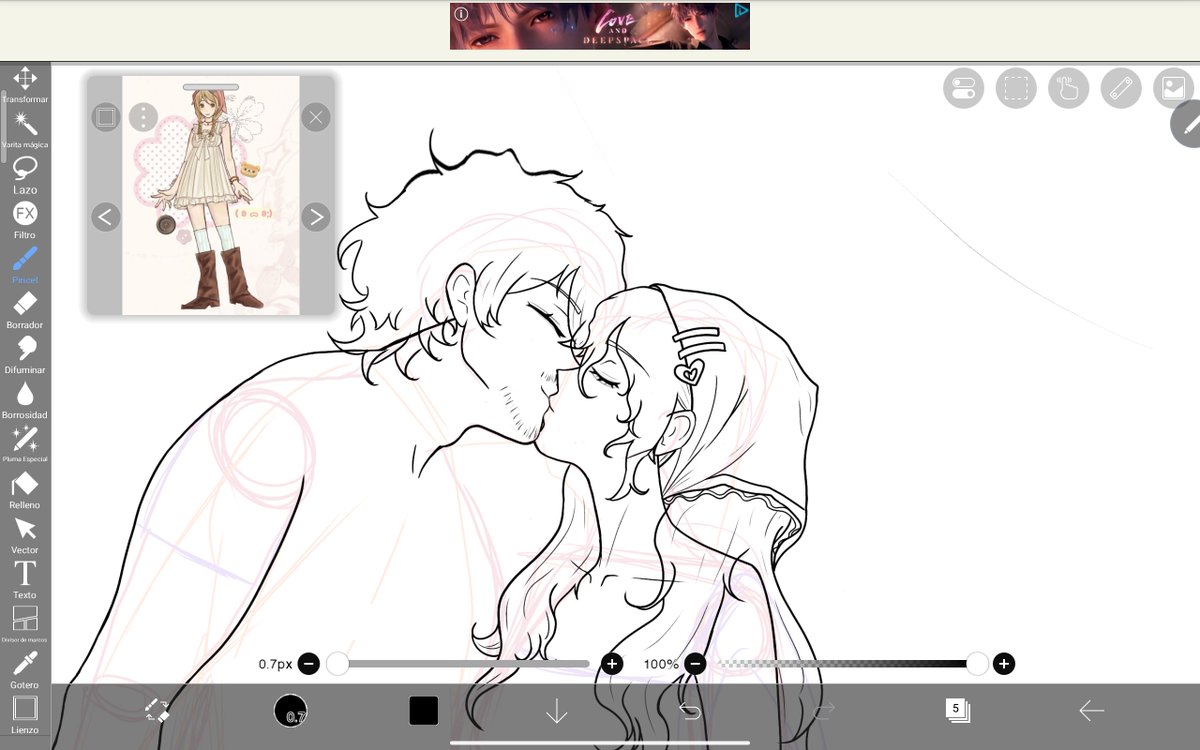This screenshot has width=1200, height=750.
Task: Open reference window three-dot menu
Action: click(x=143, y=118)
